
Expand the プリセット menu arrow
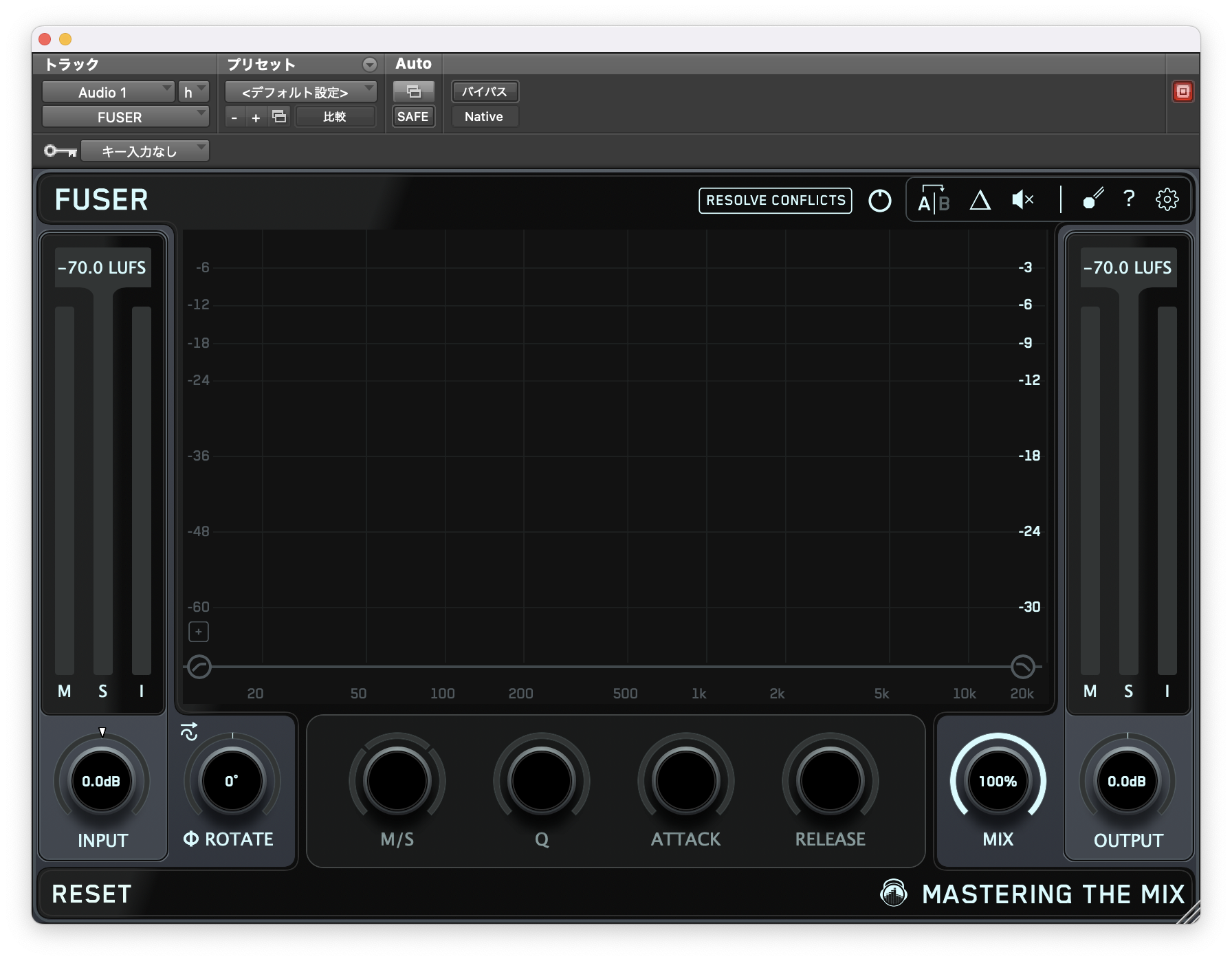click(370, 65)
